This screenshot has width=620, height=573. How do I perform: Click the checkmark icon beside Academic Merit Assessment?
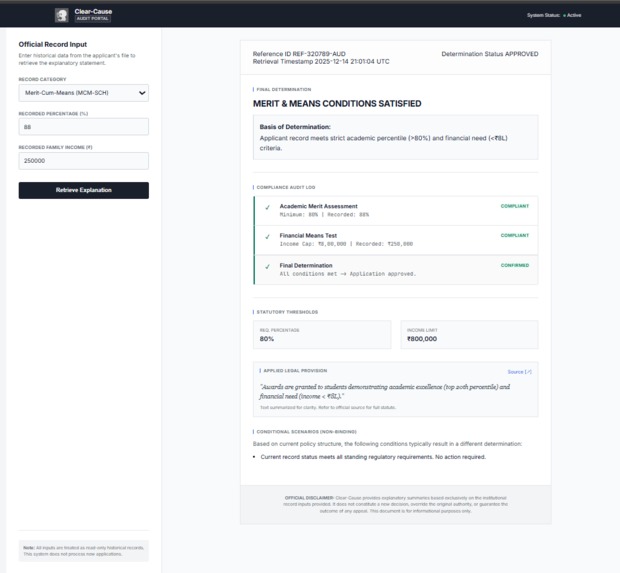point(268,207)
